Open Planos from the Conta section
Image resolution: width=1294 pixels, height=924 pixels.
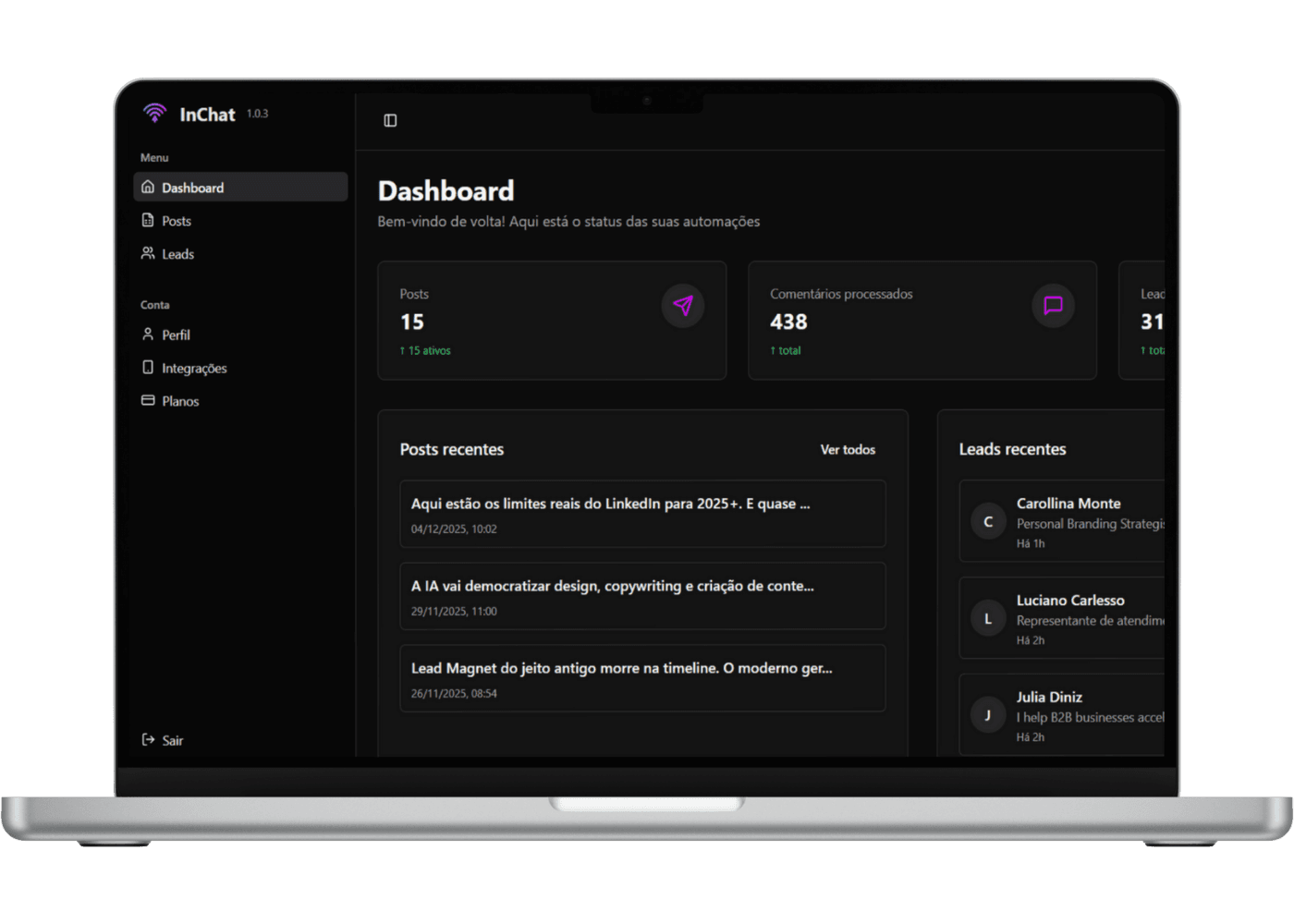coord(180,401)
